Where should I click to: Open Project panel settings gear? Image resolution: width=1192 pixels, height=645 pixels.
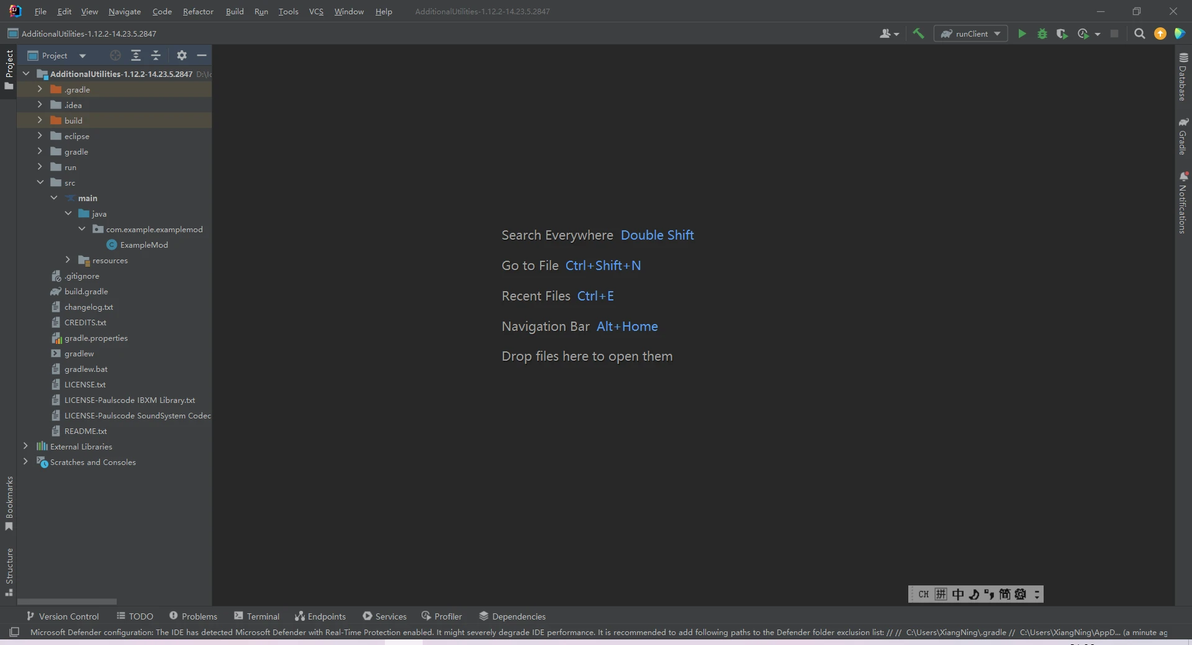click(x=181, y=56)
